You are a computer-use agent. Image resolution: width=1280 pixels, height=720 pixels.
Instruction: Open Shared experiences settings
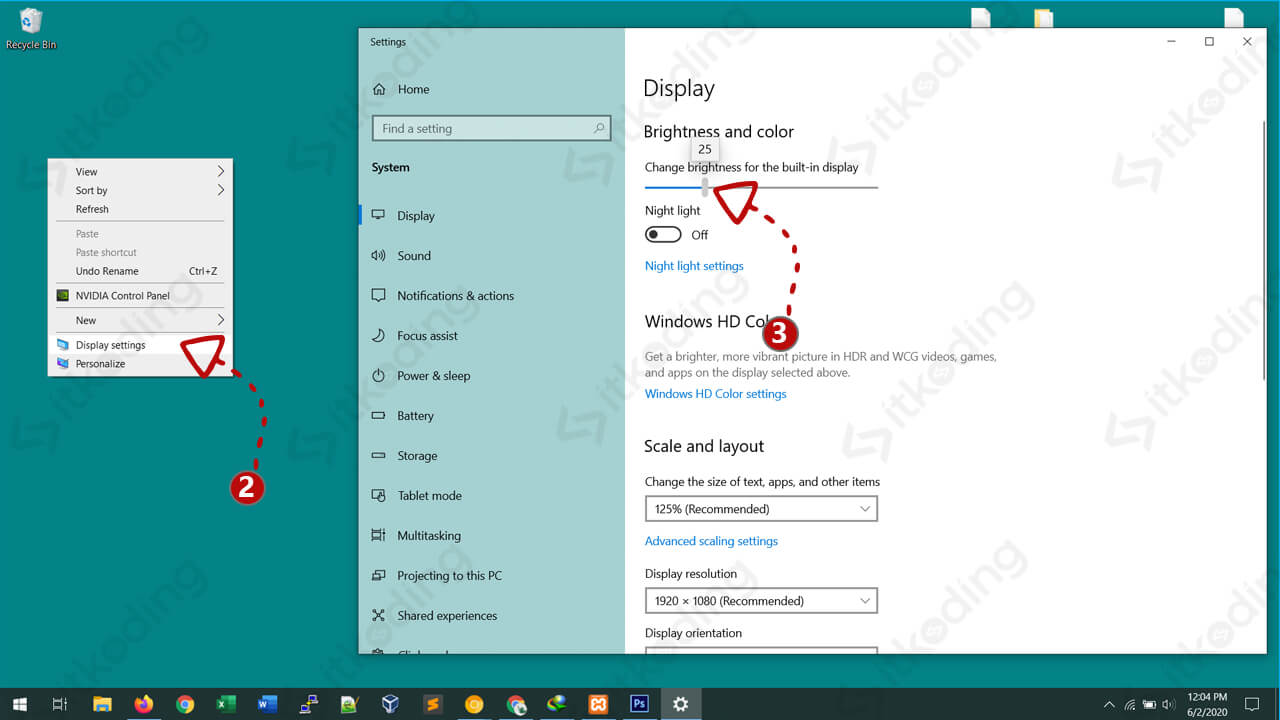[434, 615]
